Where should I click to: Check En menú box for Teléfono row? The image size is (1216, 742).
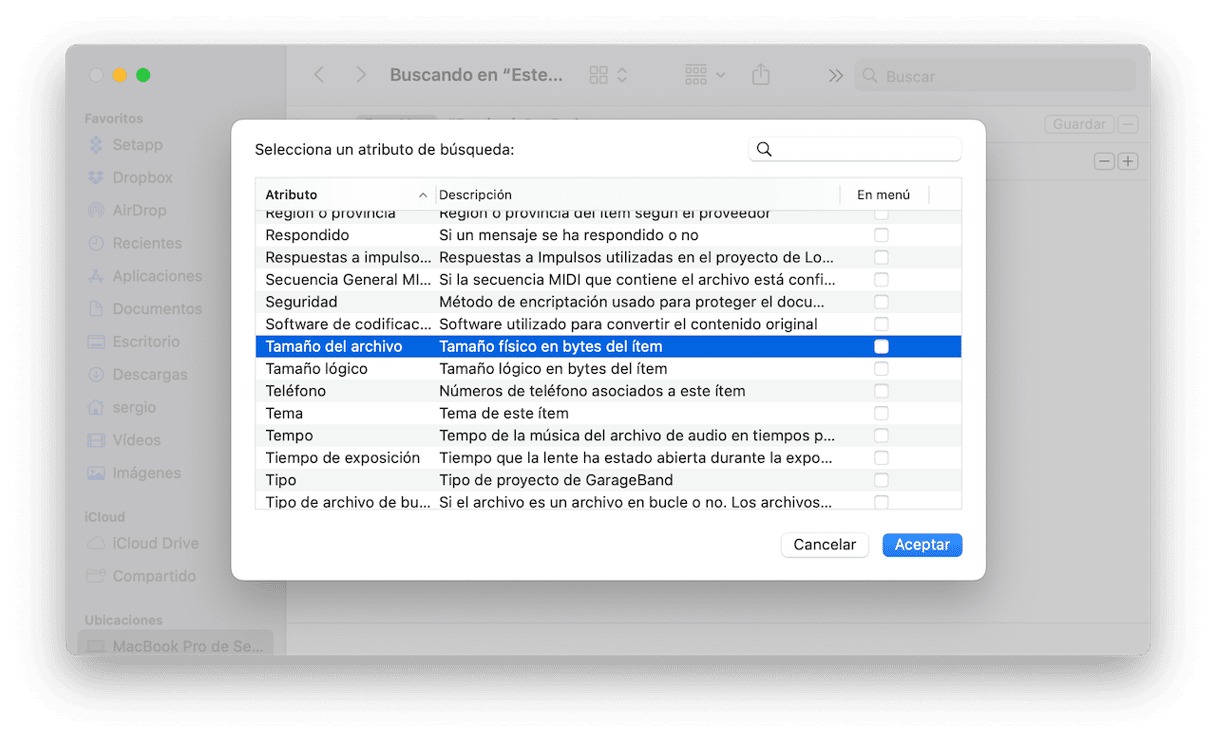[x=881, y=391]
